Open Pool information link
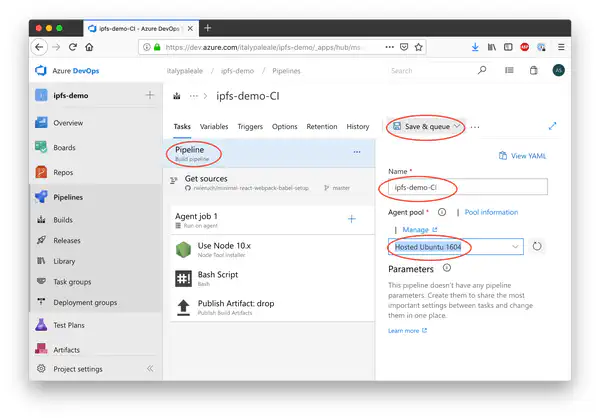 tap(492, 212)
